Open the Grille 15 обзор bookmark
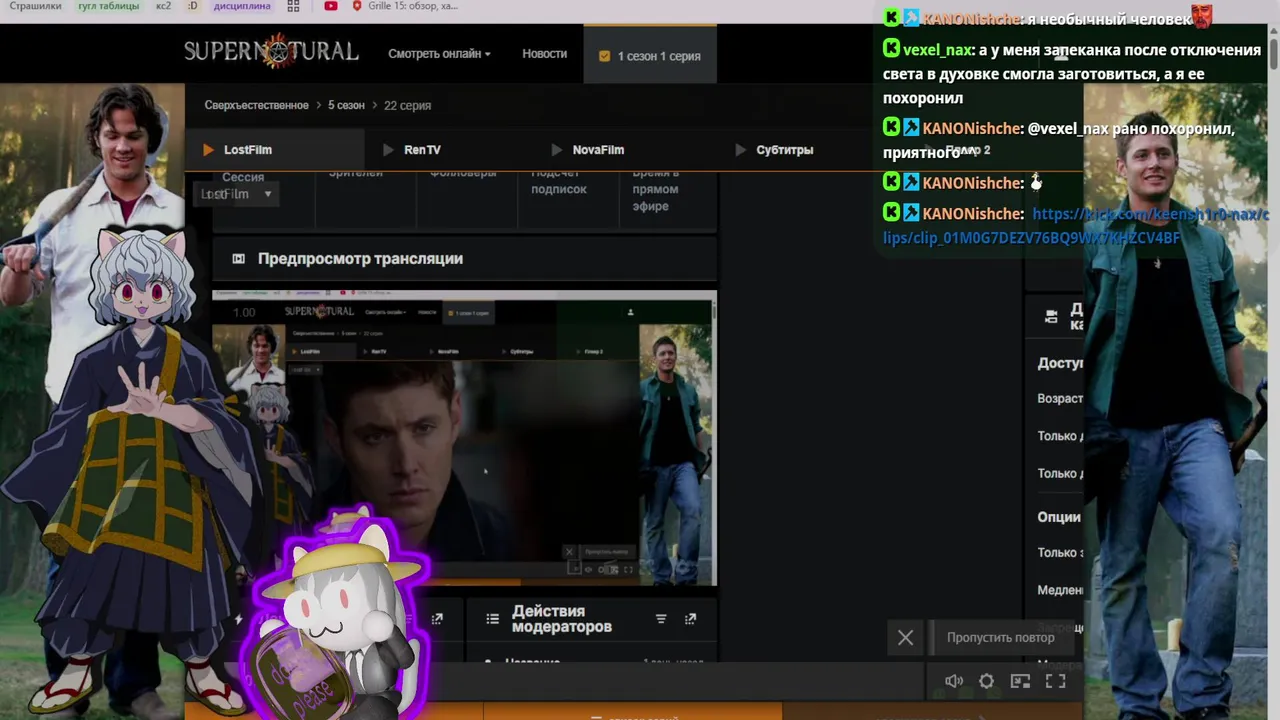1280x720 pixels. [404, 6]
